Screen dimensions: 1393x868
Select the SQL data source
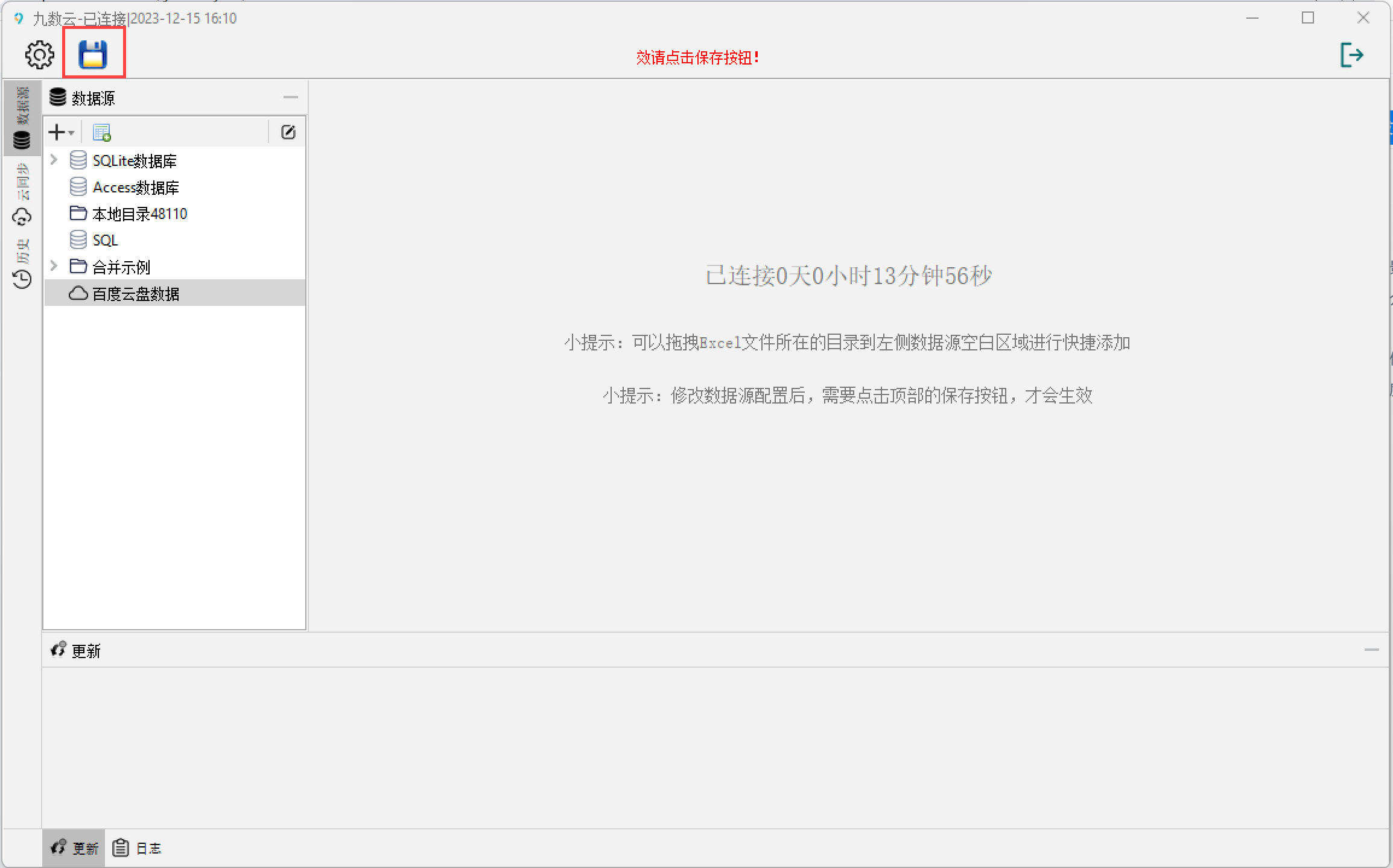105,241
